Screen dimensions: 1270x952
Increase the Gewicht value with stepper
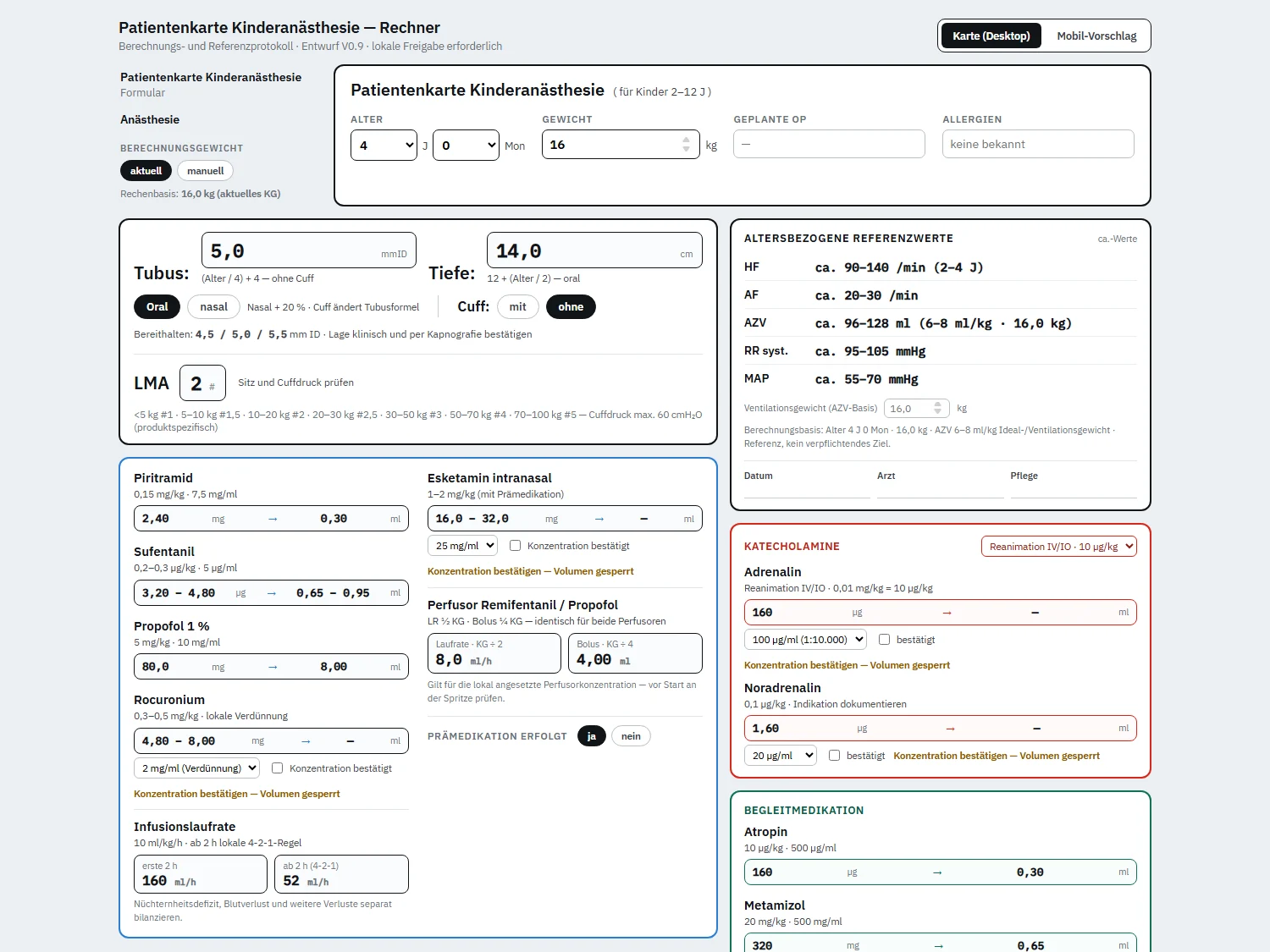(686, 140)
